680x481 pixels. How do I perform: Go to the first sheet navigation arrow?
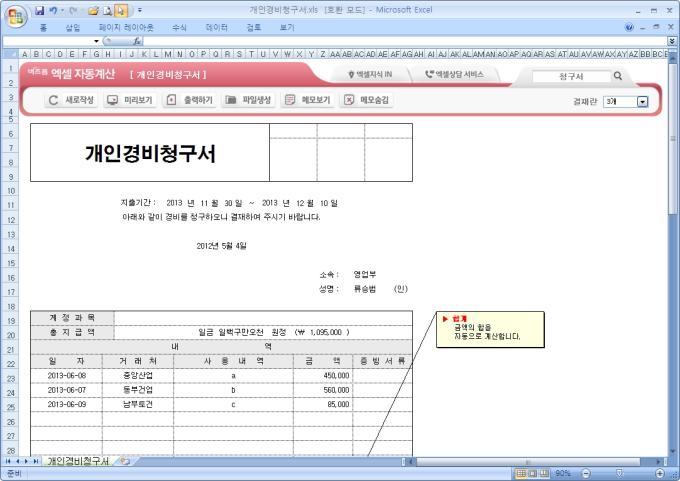(x=8, y=461)
